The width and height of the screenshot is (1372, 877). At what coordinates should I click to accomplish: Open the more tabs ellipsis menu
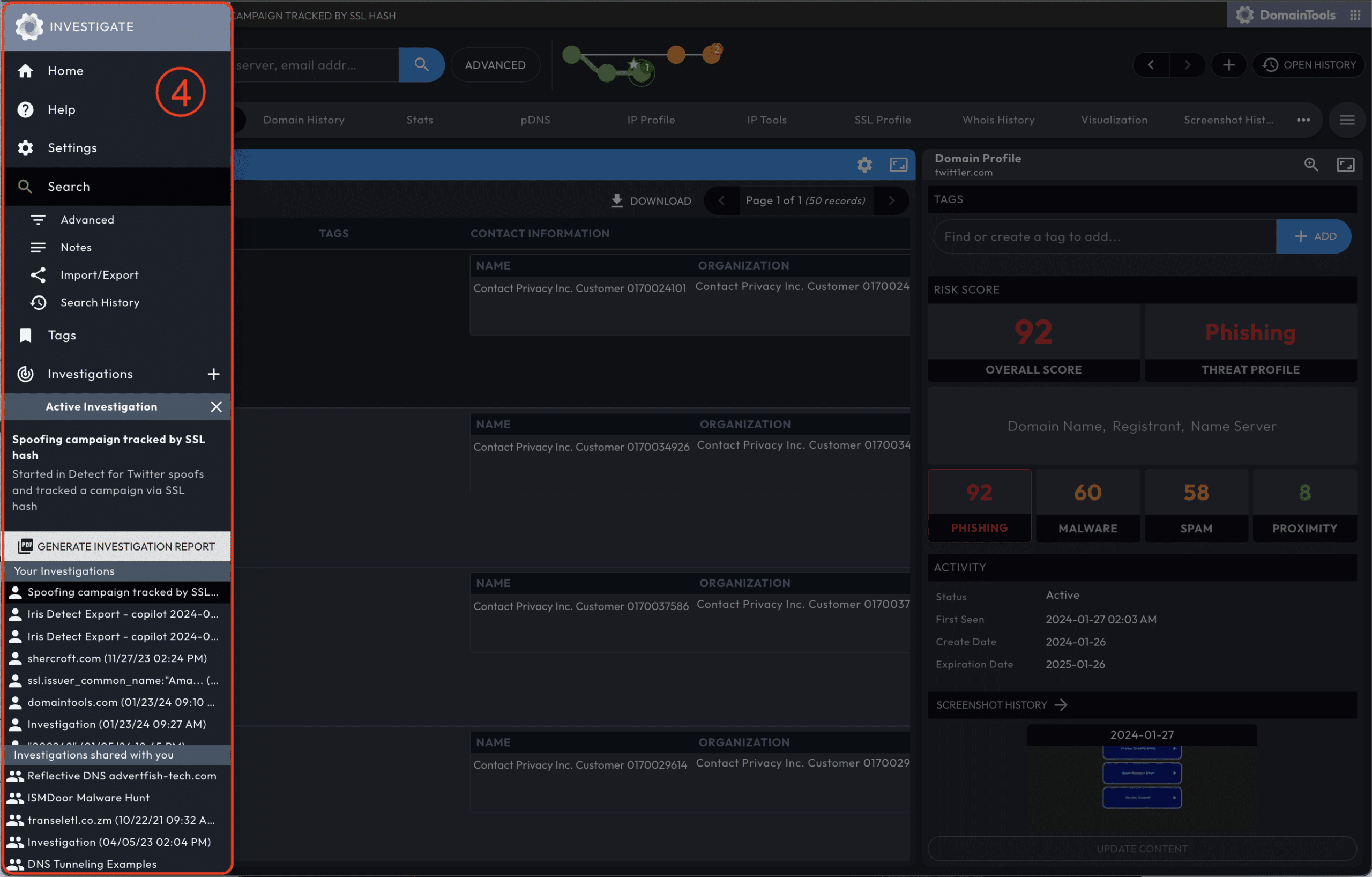1302,120
